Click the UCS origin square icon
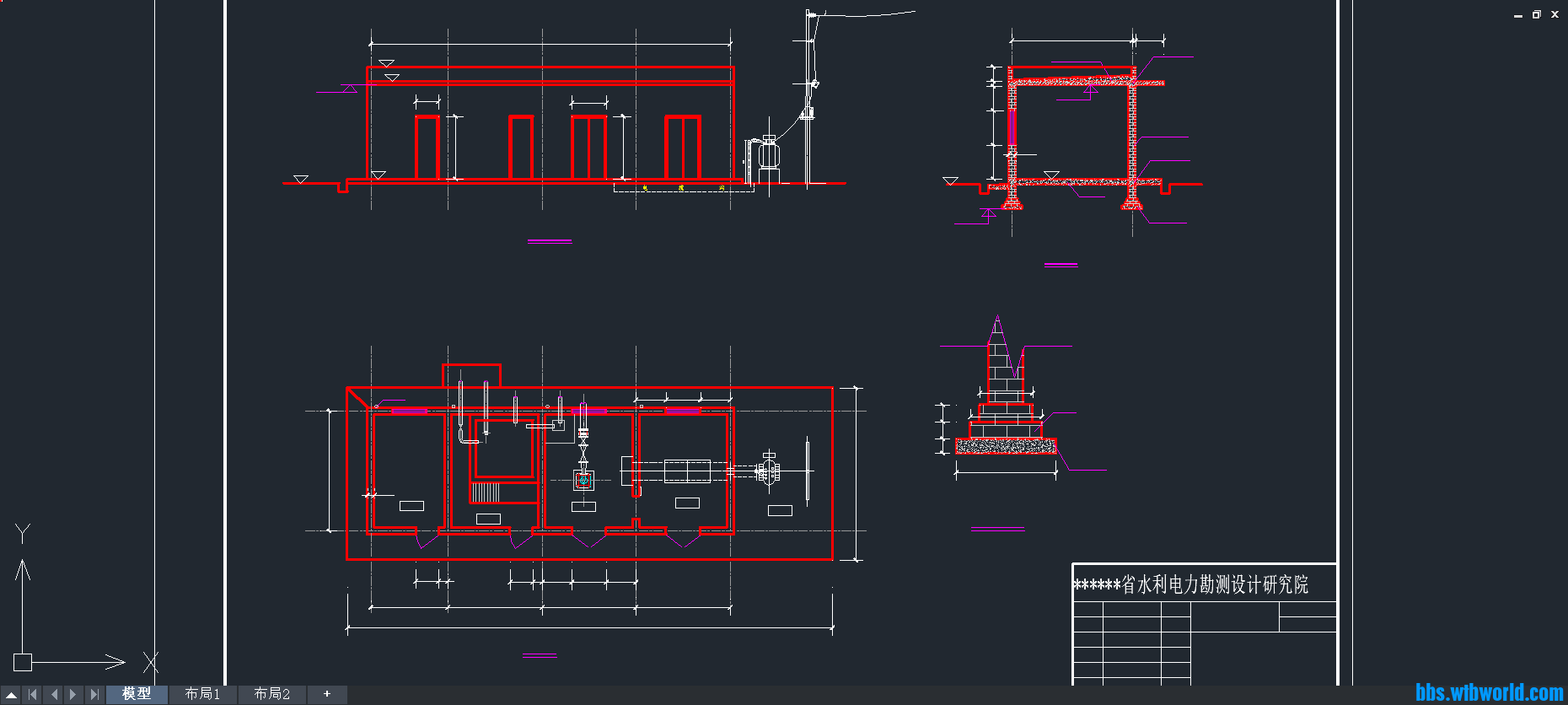The height and width of the screenshot is (705, 1568). 23,662
